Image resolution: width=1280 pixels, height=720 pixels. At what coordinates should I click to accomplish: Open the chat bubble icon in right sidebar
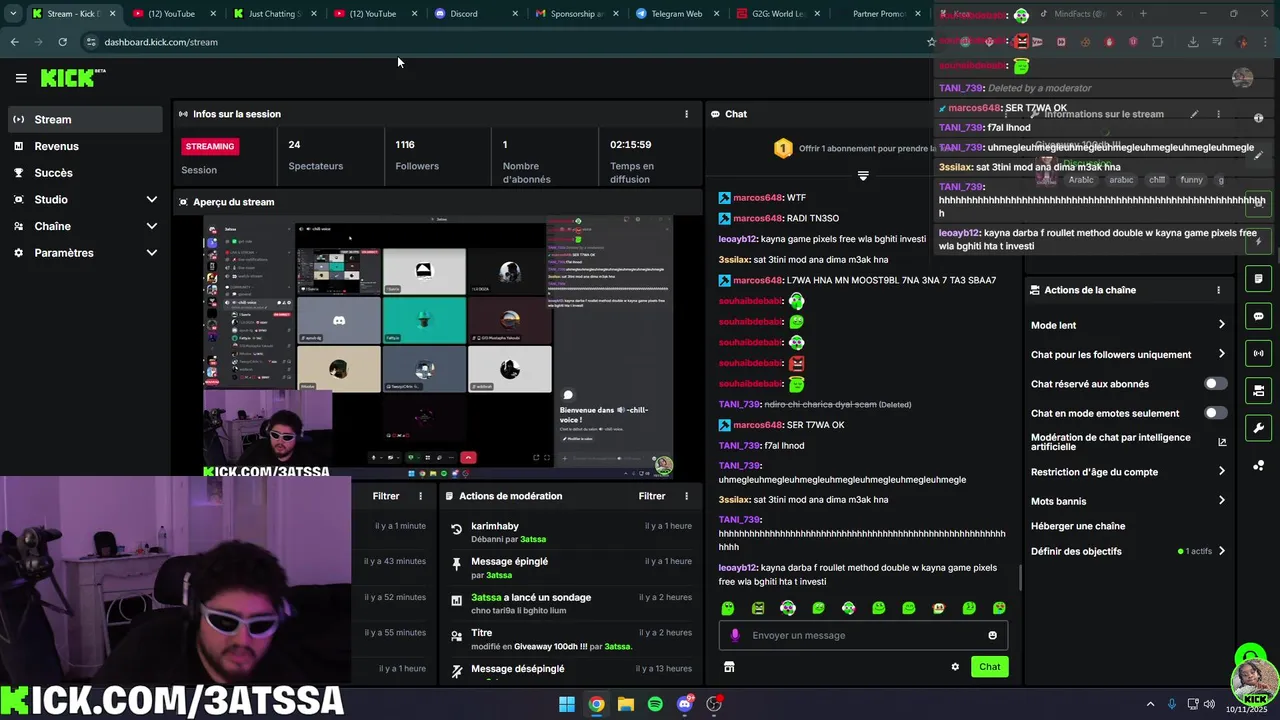(x=1258, y=316)
